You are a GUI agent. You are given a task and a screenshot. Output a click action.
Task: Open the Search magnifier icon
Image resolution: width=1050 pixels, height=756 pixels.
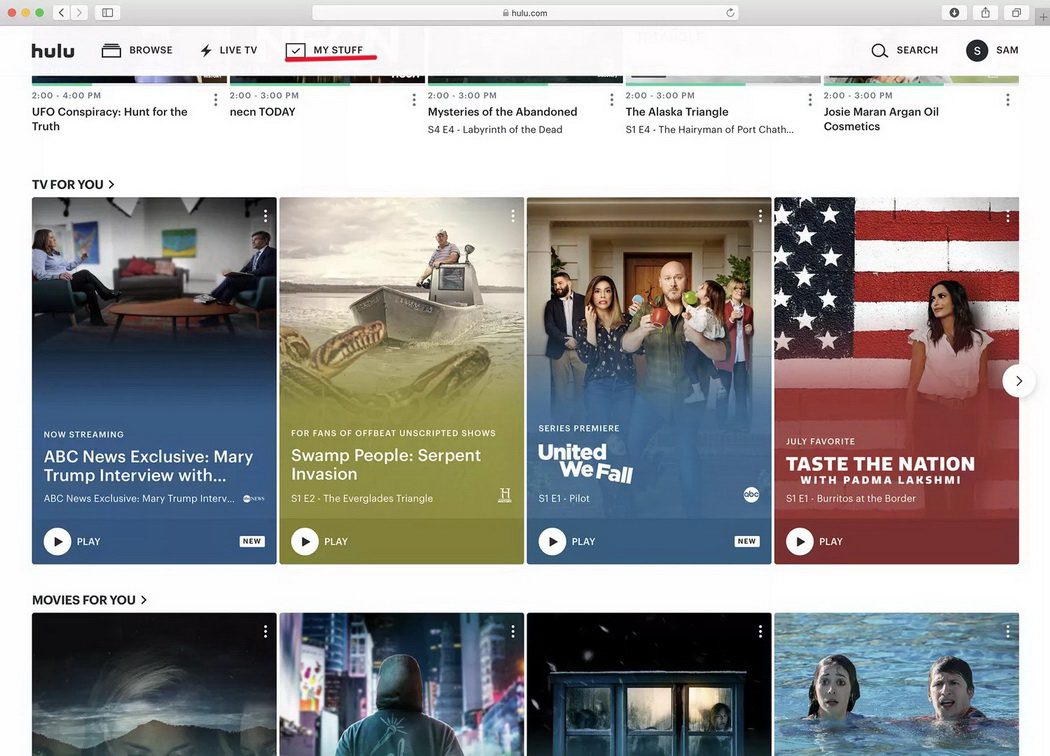tap(879, 51)
